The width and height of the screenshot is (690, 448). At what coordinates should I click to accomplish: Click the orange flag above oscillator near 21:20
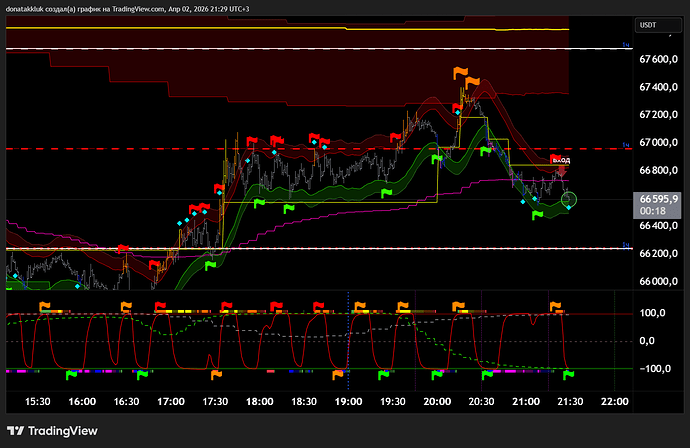pyautogui.click(x=555, y=306)
